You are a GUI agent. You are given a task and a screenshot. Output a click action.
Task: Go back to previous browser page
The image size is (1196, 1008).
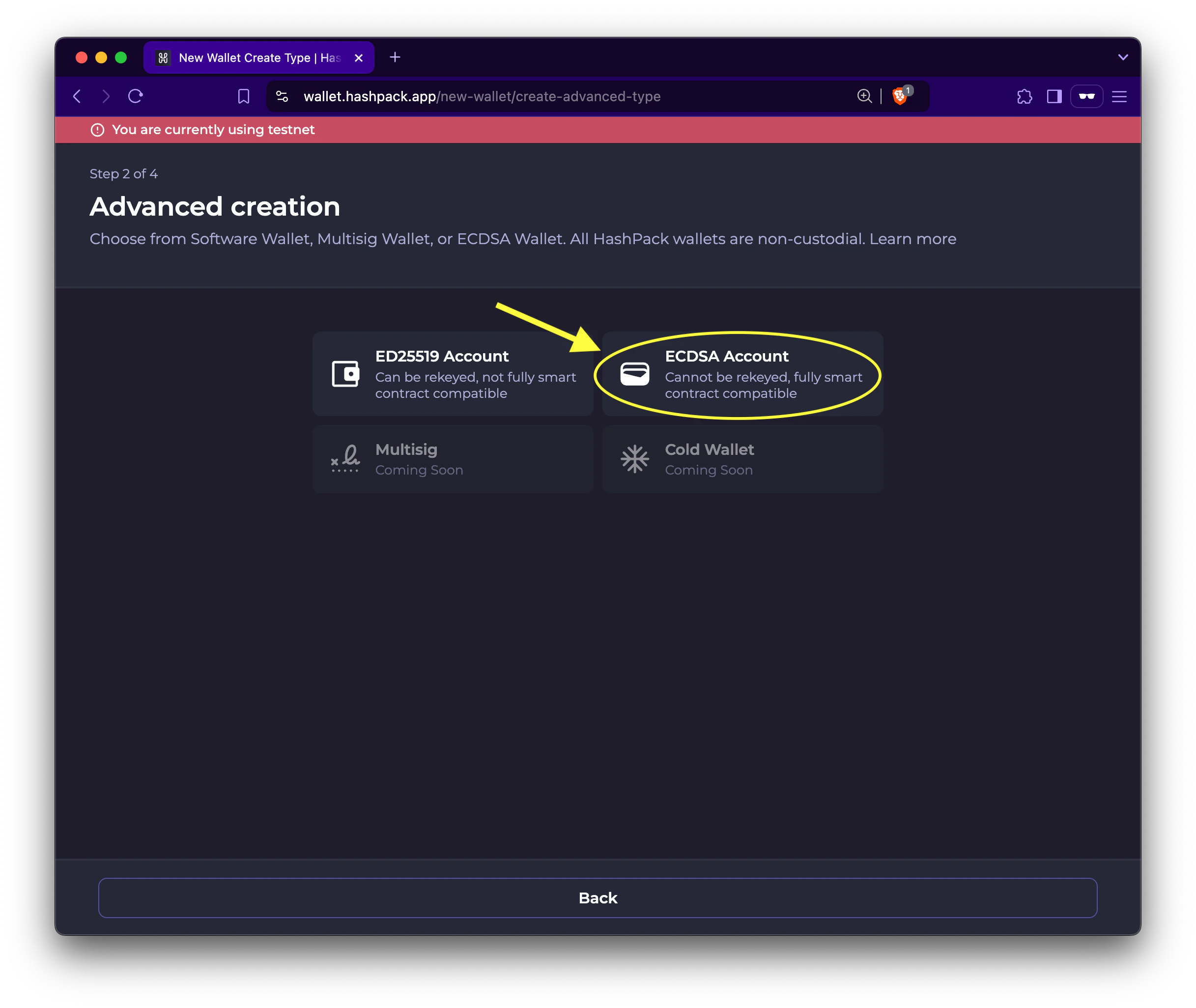point(78,96)
